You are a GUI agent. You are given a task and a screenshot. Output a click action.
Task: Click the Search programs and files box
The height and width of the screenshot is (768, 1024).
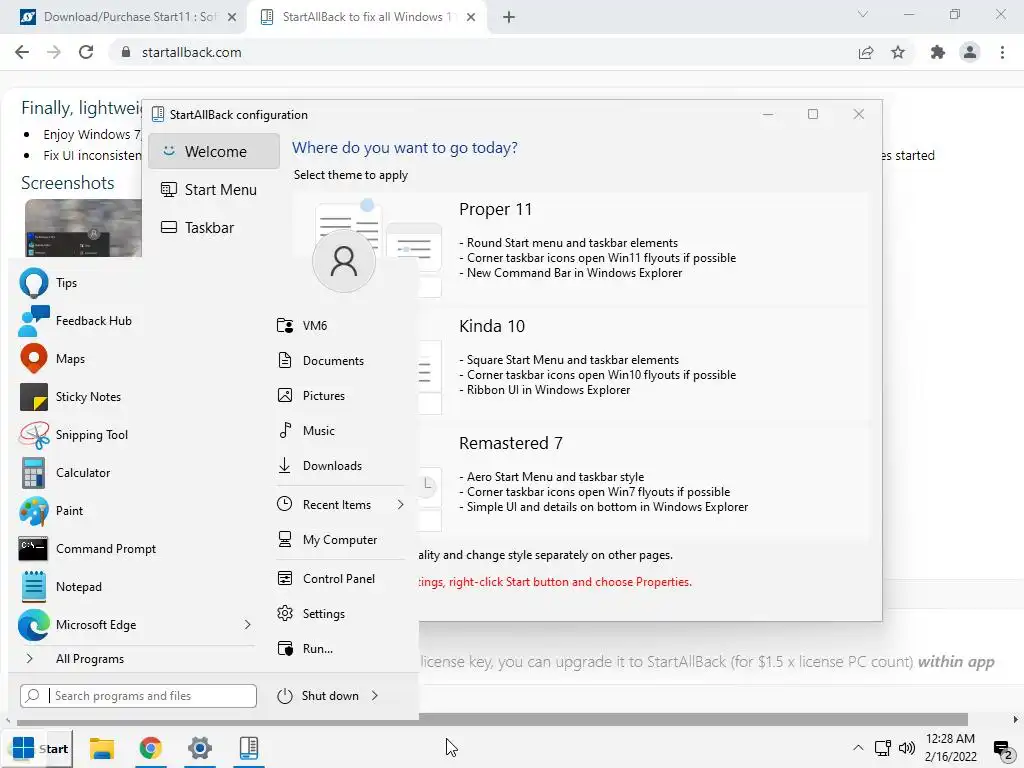[138, 696]
